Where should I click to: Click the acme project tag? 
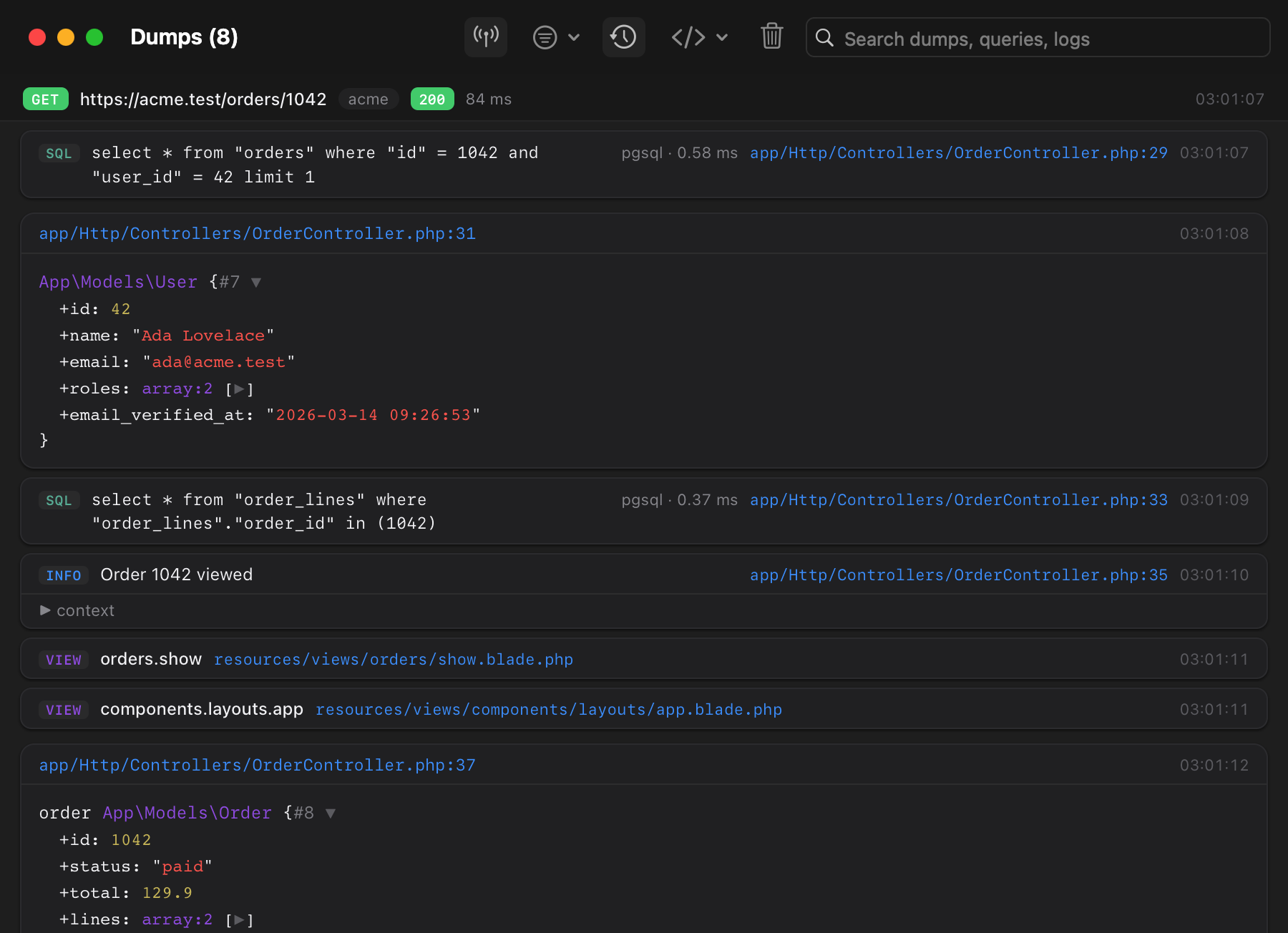[369, 99]
